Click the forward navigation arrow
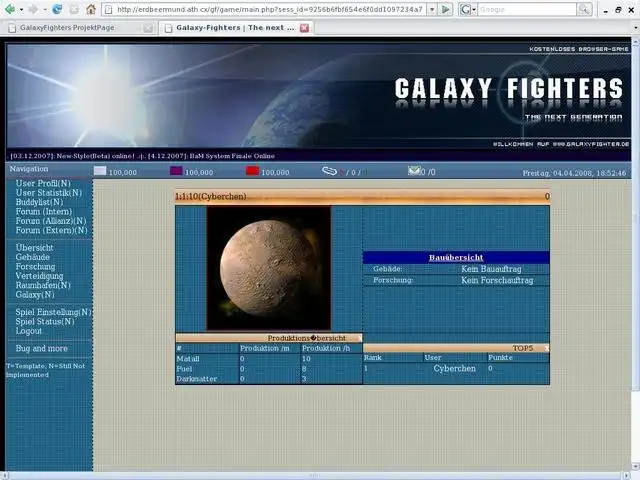This screenshot has width=640, height=480. [x=34, y=9]
